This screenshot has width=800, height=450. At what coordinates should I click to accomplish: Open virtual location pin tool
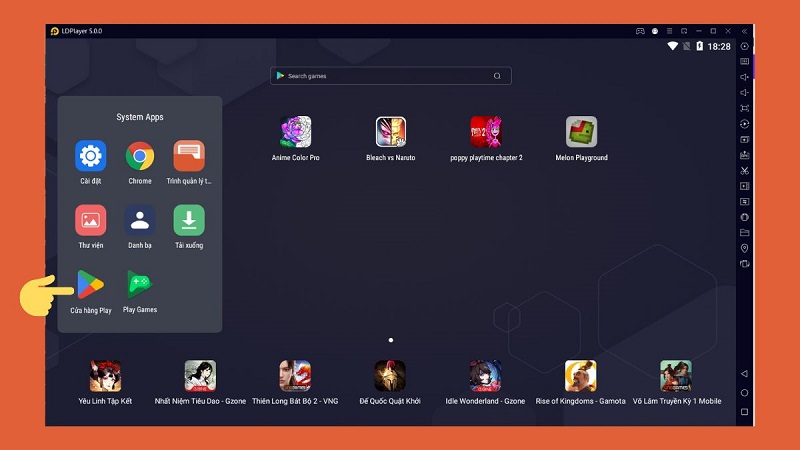pos(744,248)
